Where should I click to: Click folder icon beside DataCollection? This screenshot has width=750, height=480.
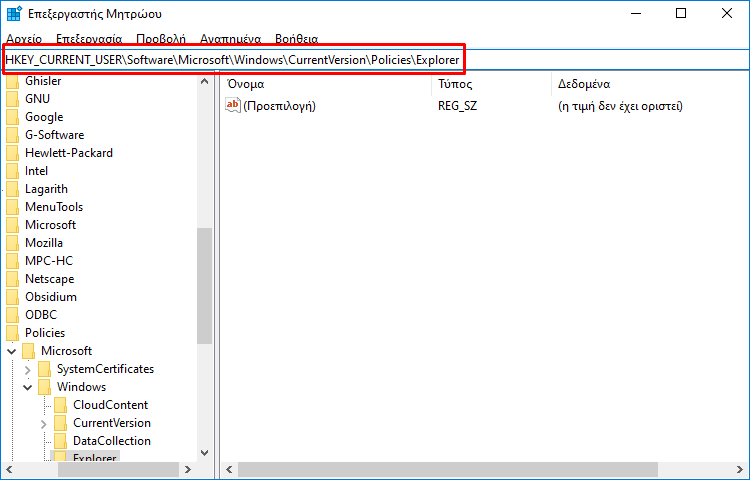point(61,441)
